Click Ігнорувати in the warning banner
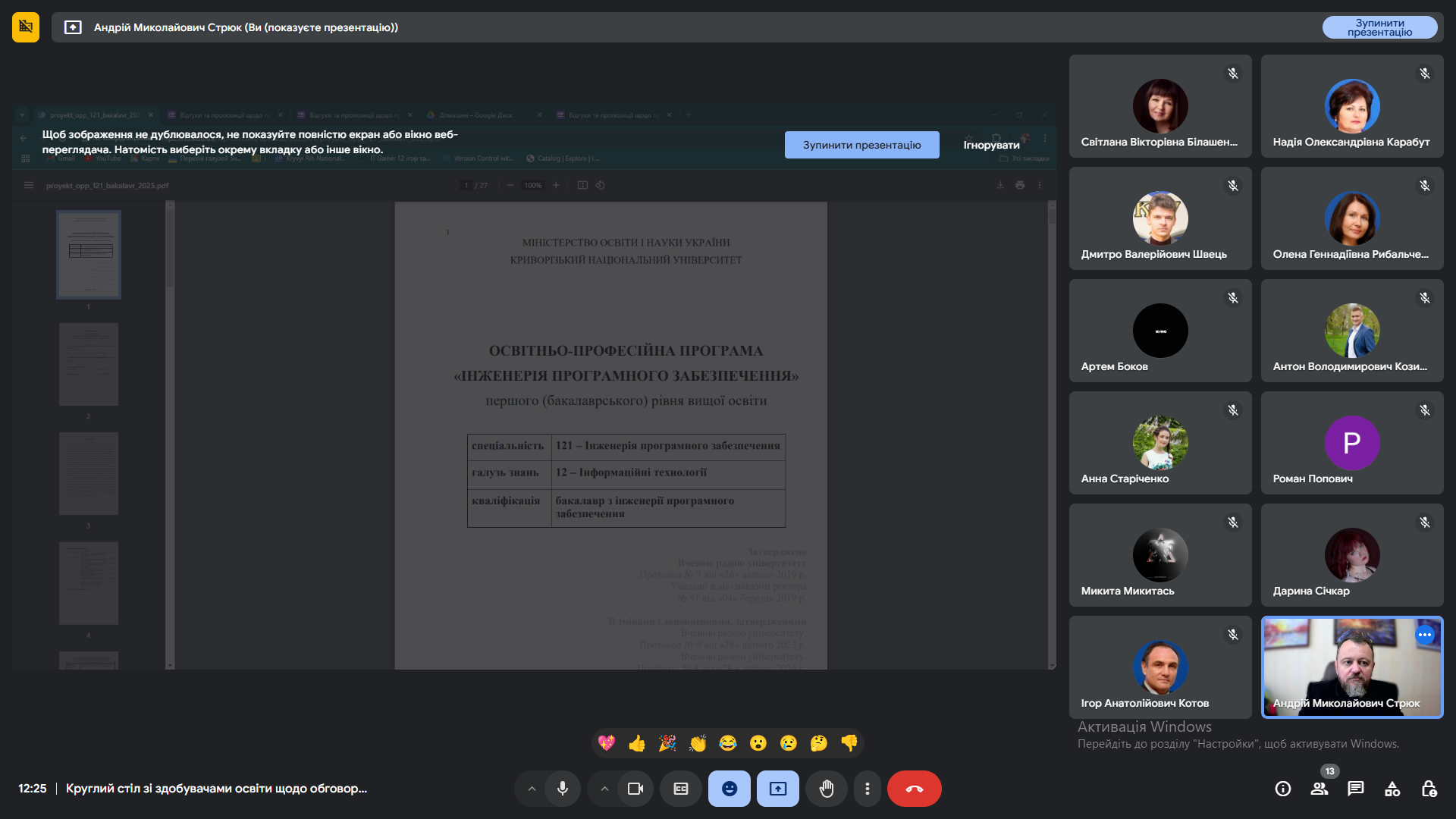 click(x=991, y=145)
